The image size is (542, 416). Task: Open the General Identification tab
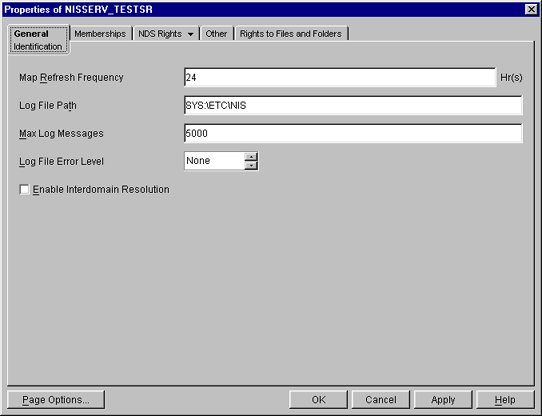point(38,40)
